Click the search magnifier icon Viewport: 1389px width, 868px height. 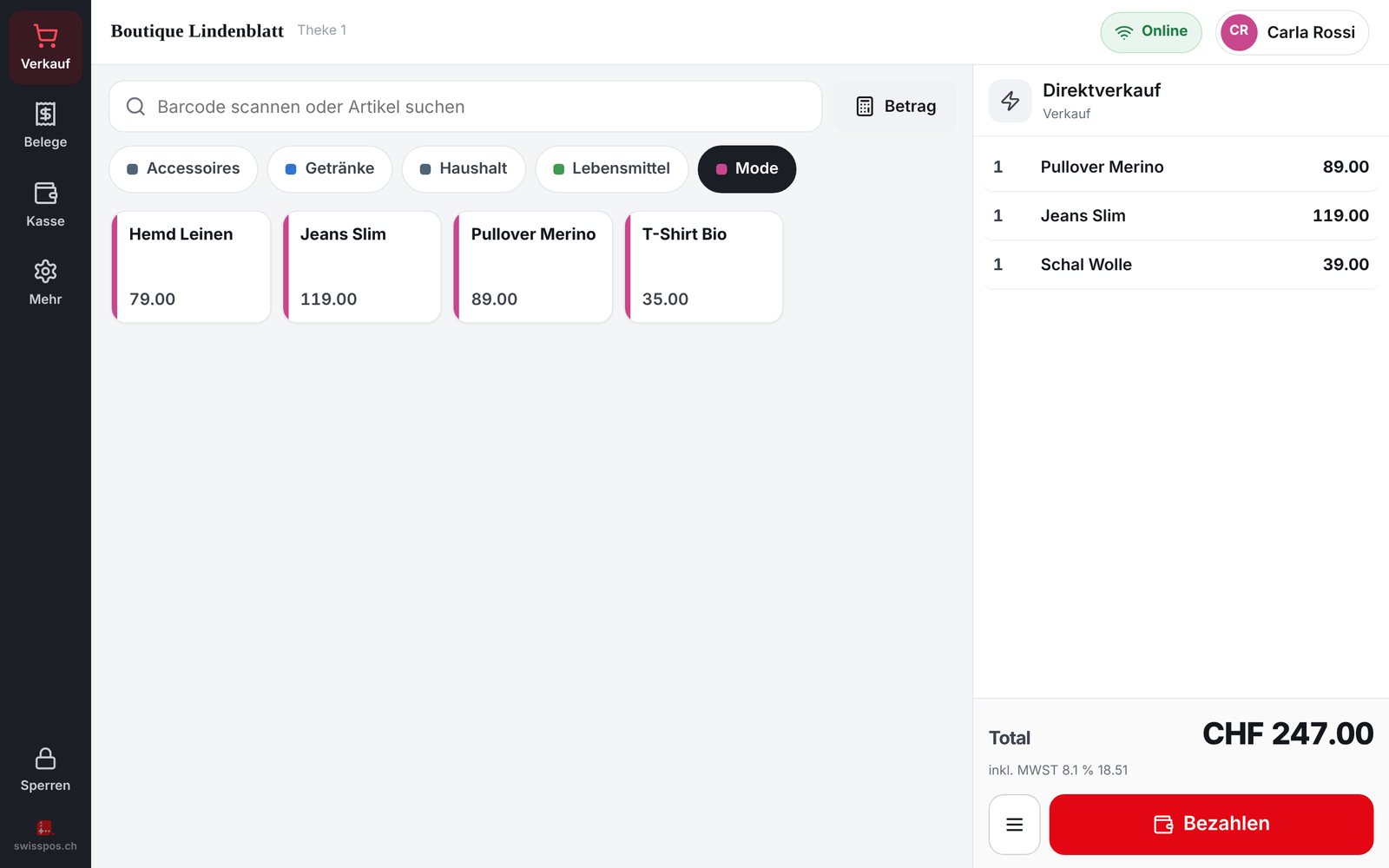(x=135, y=107)
